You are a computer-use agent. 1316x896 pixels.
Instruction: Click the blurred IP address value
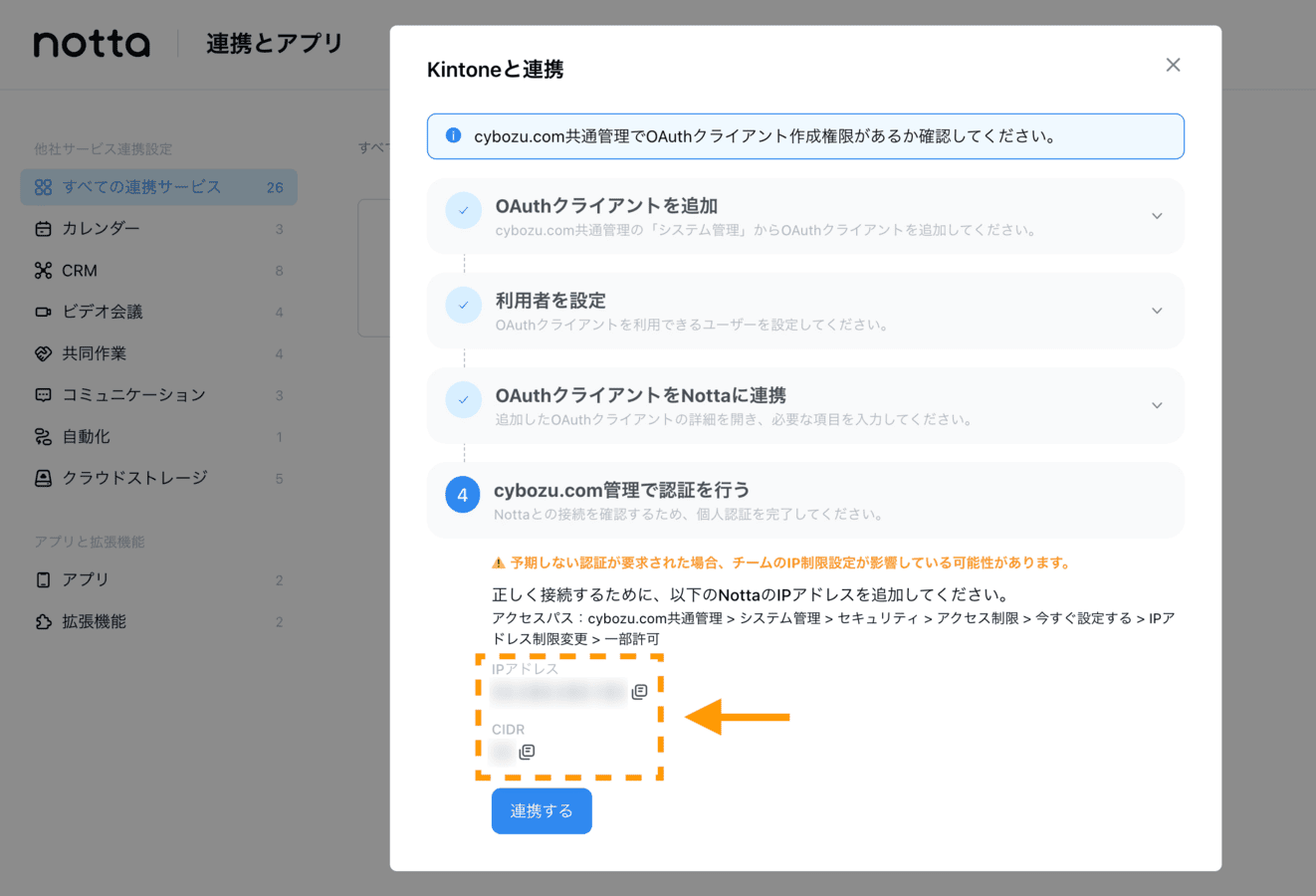tap(558, 691)
